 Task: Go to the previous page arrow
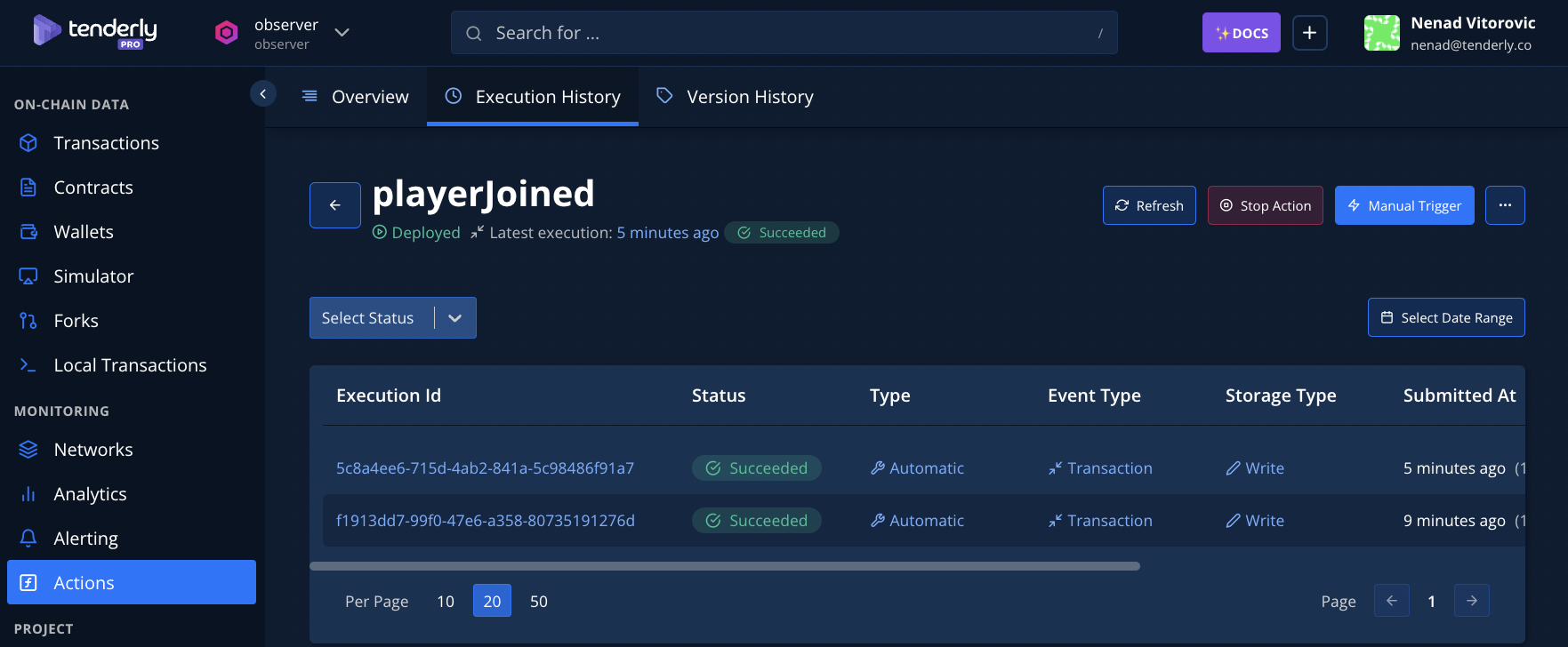(x=1392, y=601)
